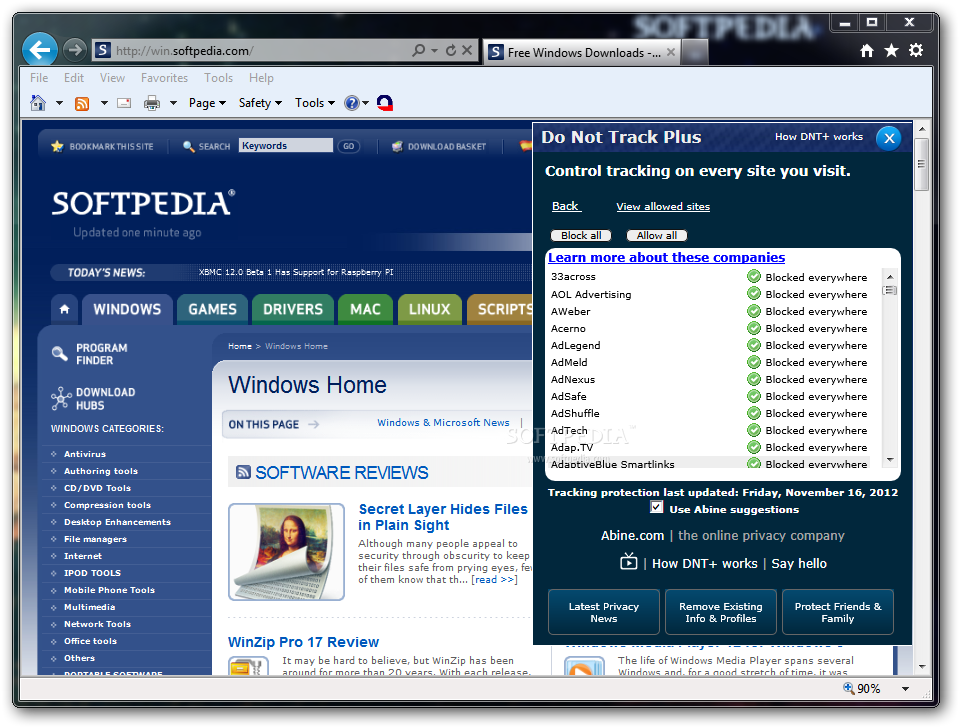
Task: Click the Allow all button
Action: coord(656,235)
